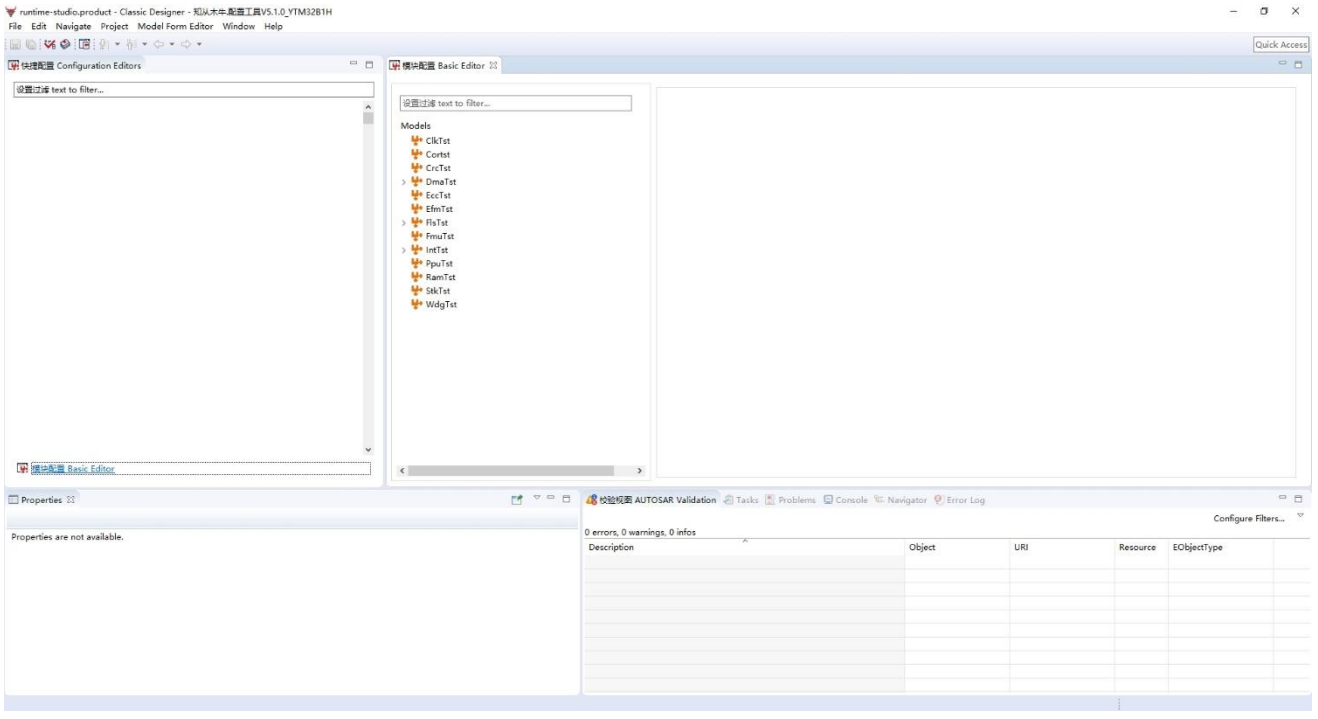This screenshot has height=719, width=1318.
Task: Click the horizontal scrollbar under the Models tree
Action: 510,470
